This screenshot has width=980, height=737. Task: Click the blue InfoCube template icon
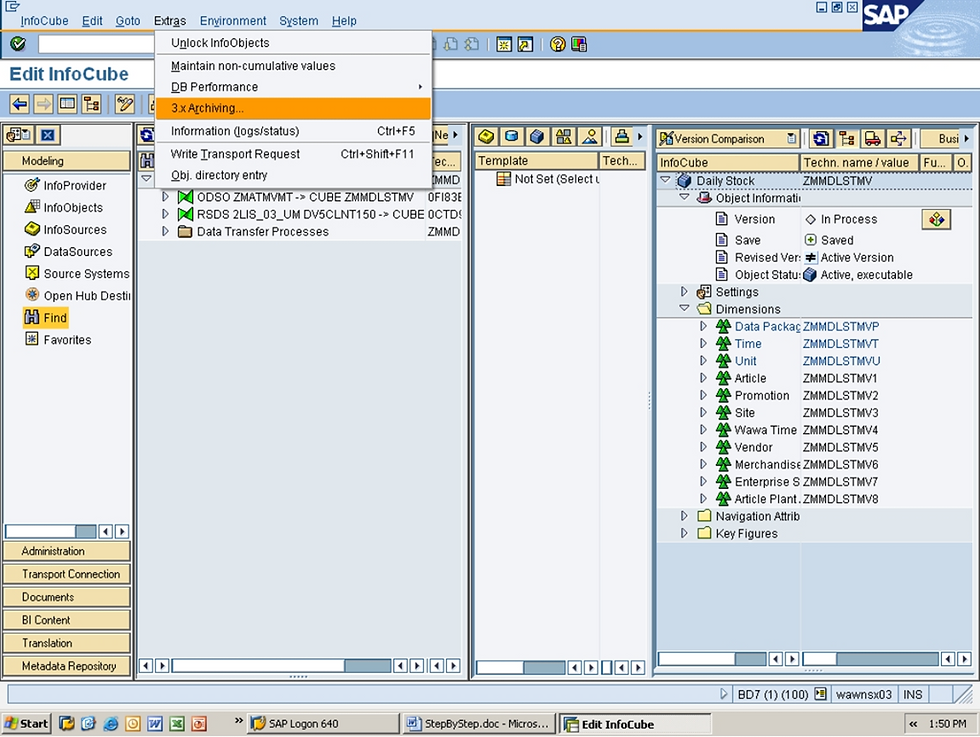coord(537,136)
